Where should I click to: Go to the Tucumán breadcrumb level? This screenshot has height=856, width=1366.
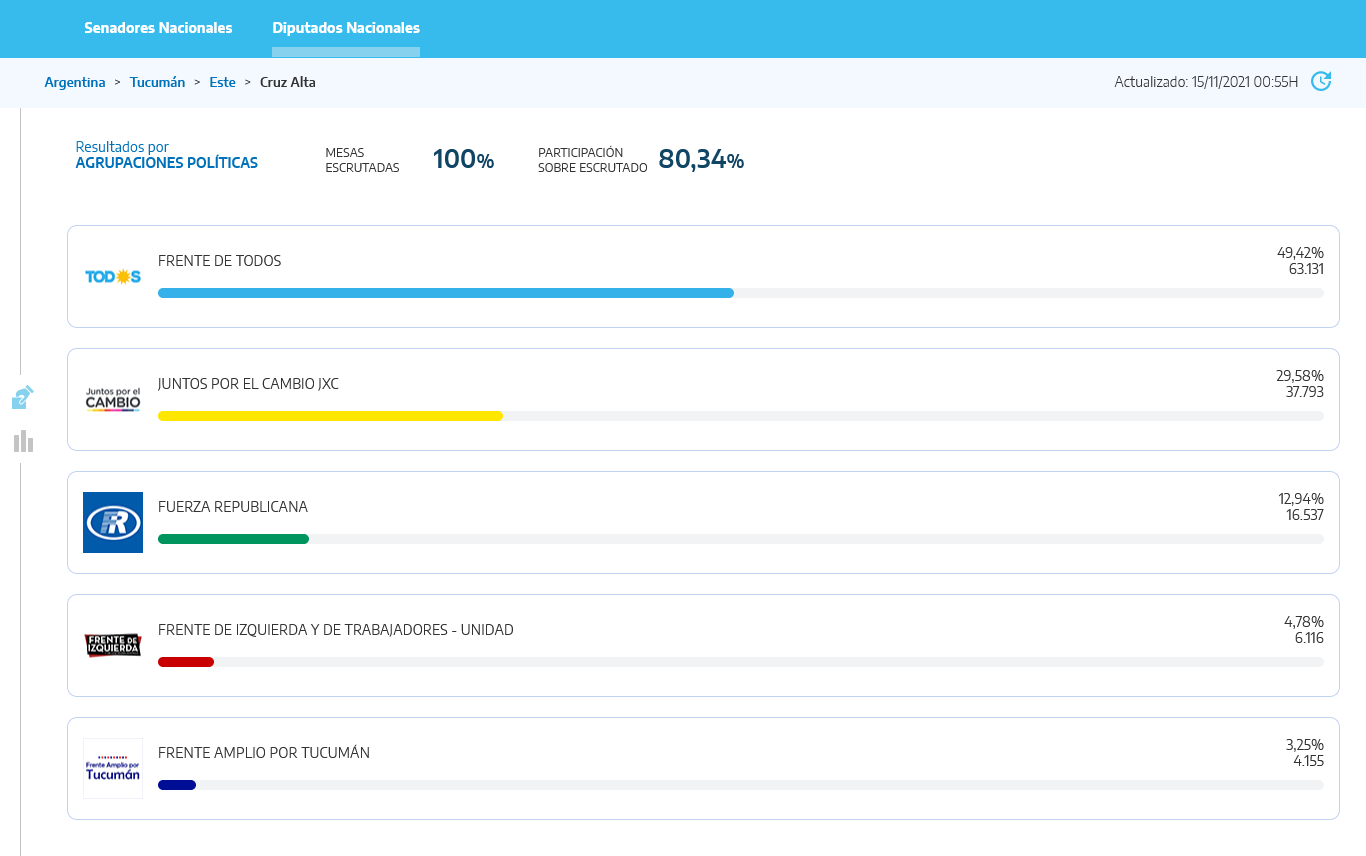point(157,82)
